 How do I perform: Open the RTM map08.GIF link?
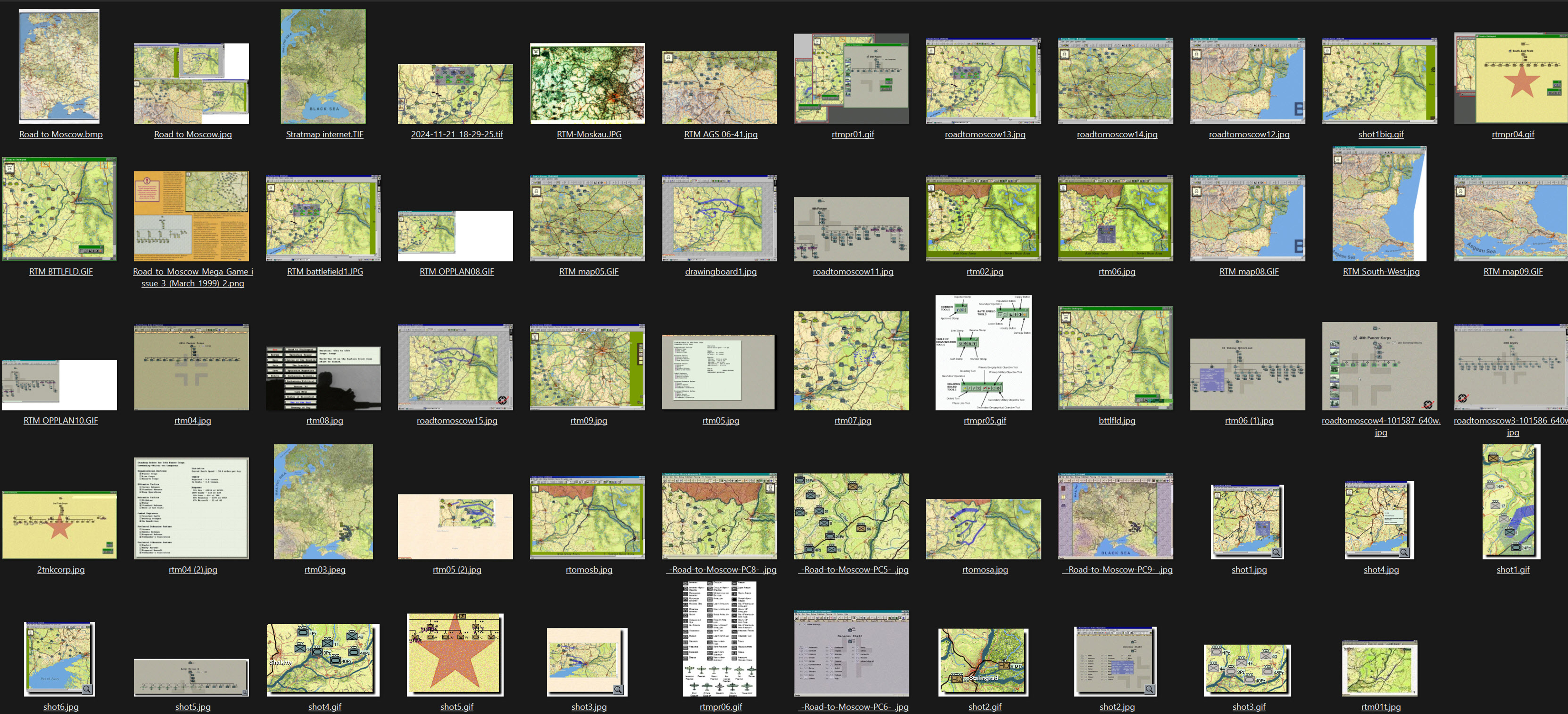[1249, 272]
